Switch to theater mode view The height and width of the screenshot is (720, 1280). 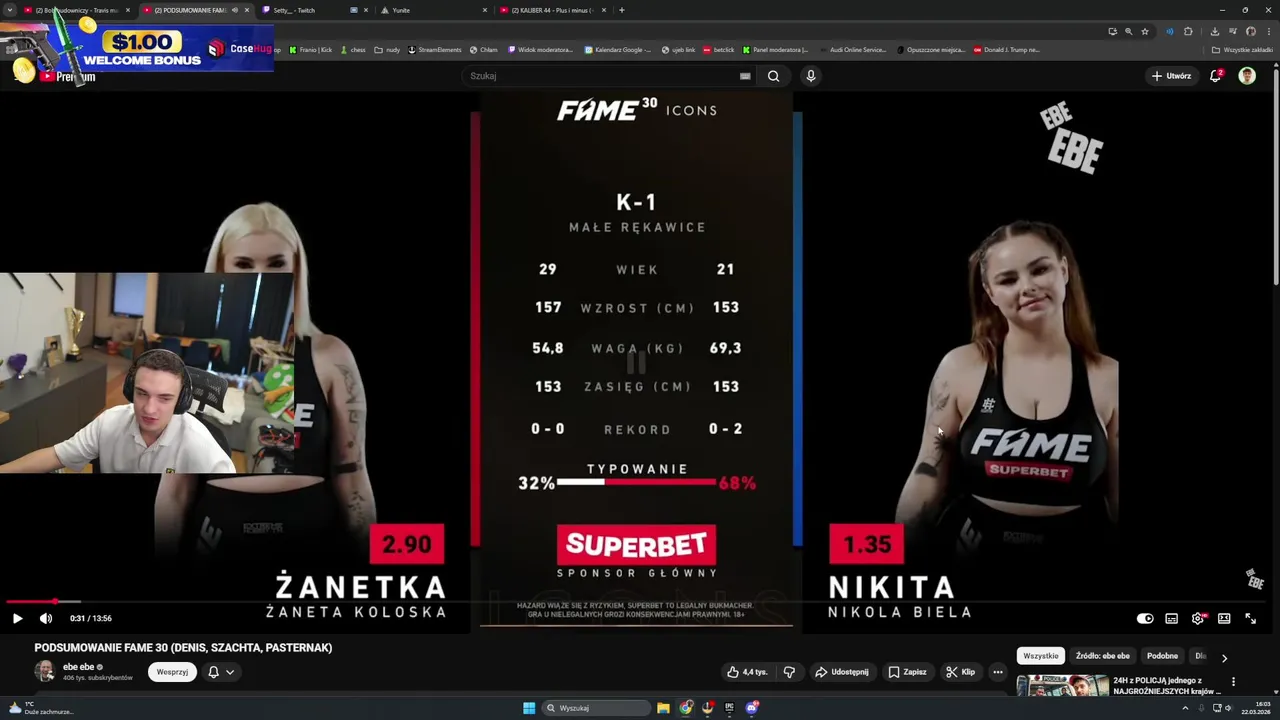pyautogui.click(x=1224, y=618)
